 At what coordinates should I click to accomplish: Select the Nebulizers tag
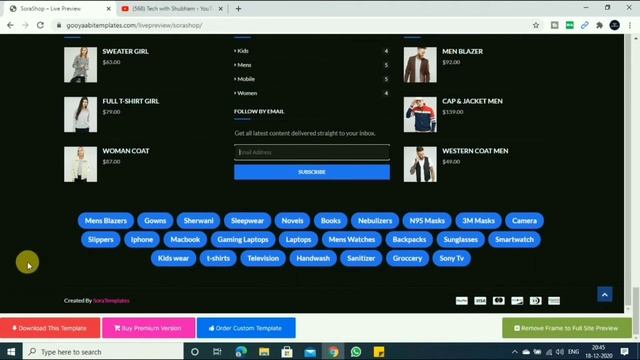[375, 221]
